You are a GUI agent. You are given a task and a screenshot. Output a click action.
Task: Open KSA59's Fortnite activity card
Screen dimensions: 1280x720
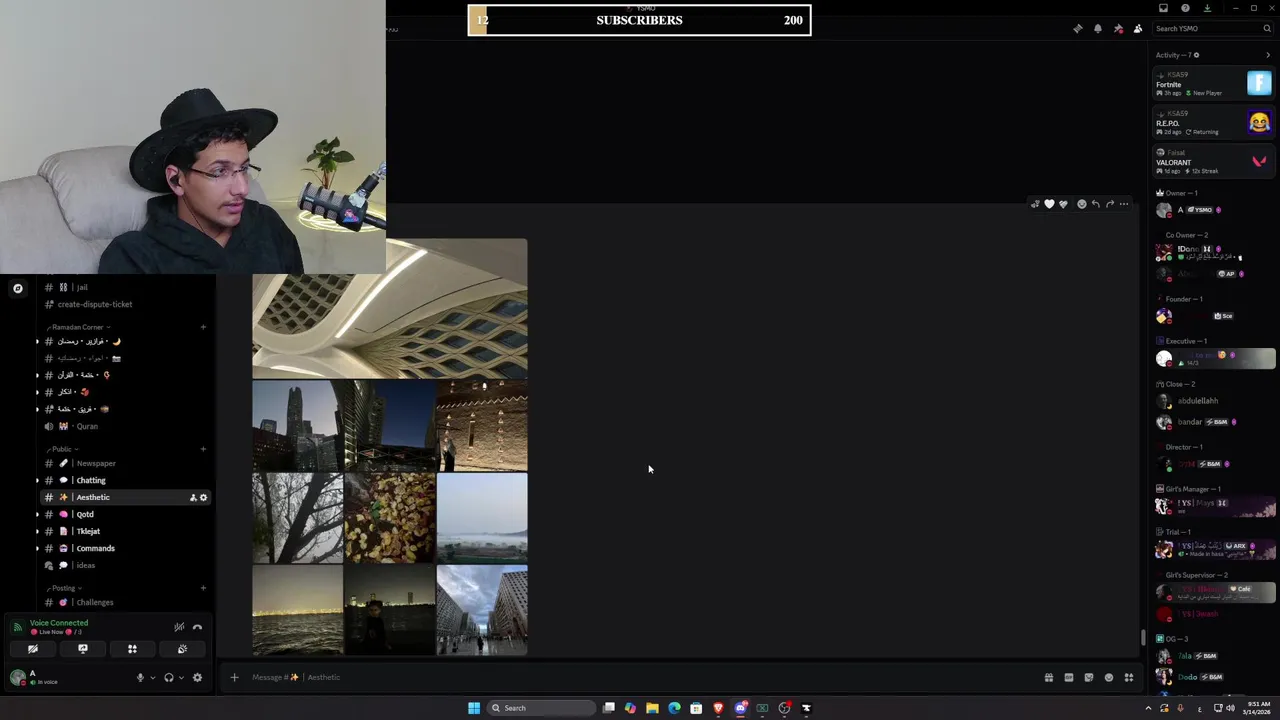(x=1214, y=84)
